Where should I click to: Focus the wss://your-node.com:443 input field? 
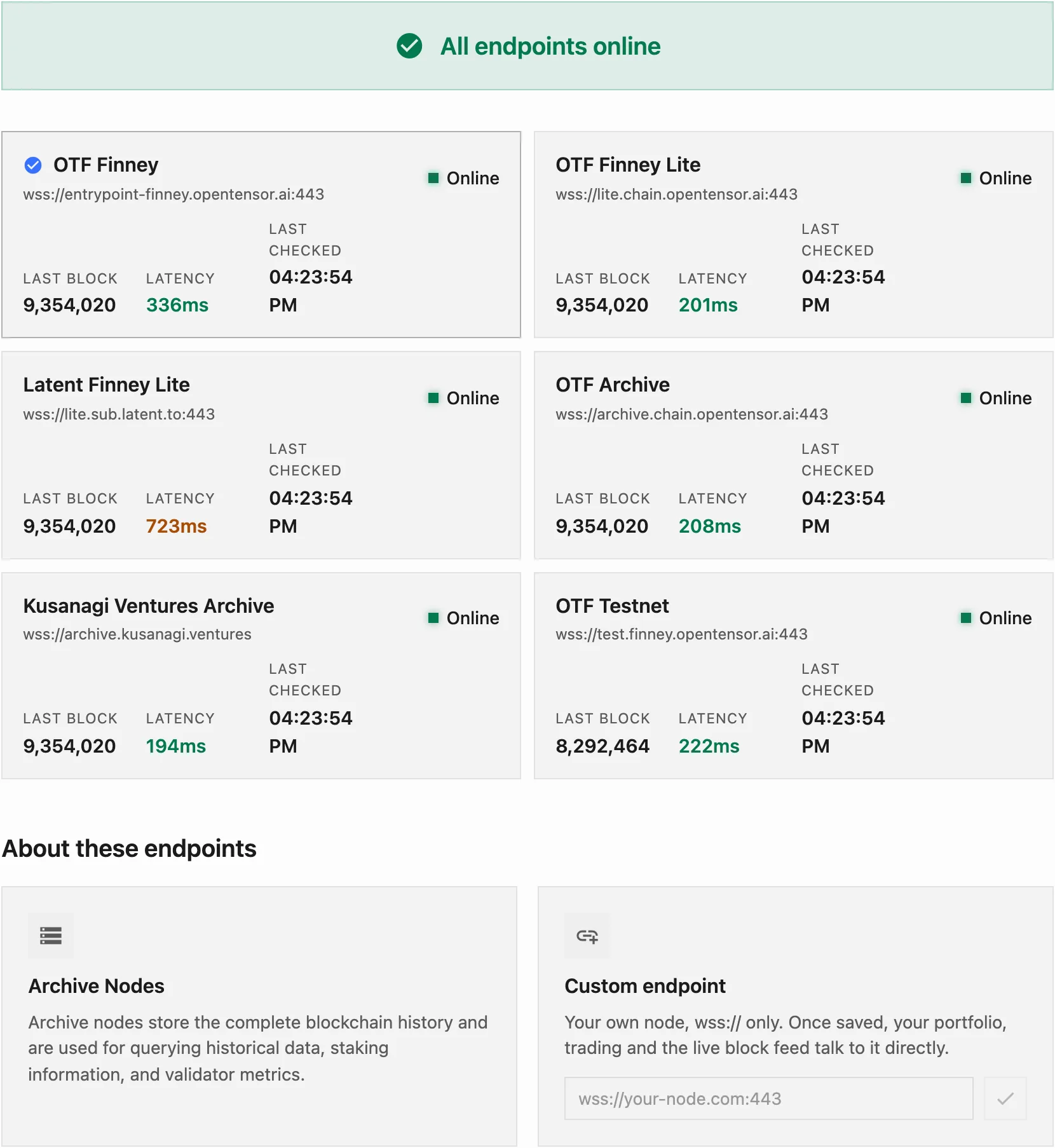pos(769,1098)
